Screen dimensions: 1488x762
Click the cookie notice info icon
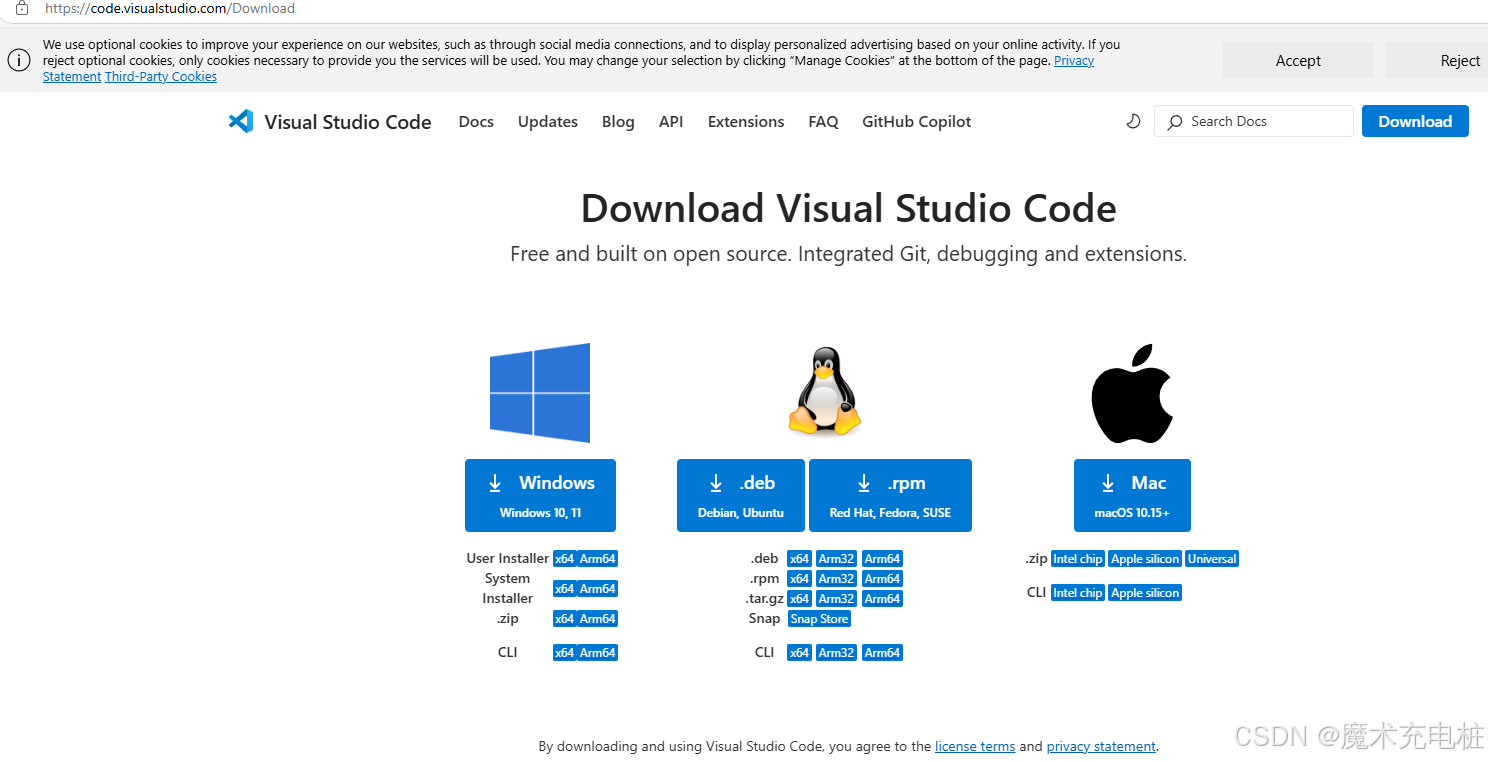[19, 60]
